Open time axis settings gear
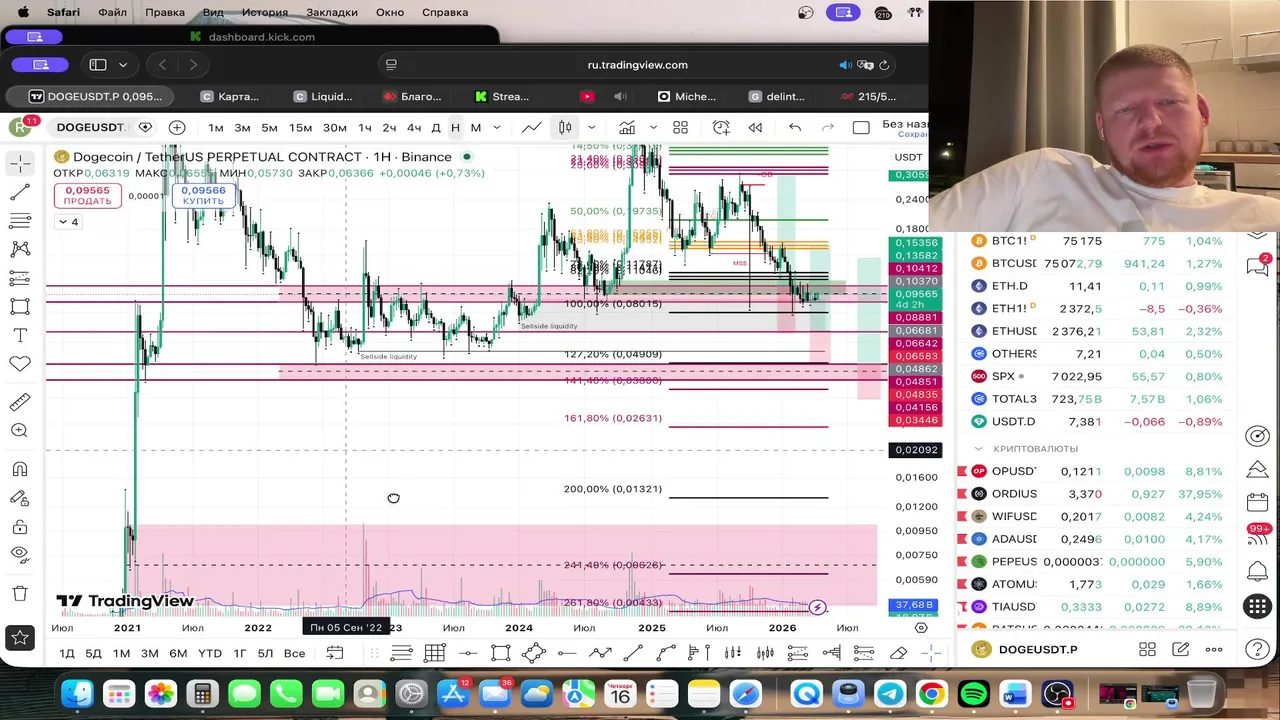Screen dimensions: 1280x720 [x=921, y=628]
